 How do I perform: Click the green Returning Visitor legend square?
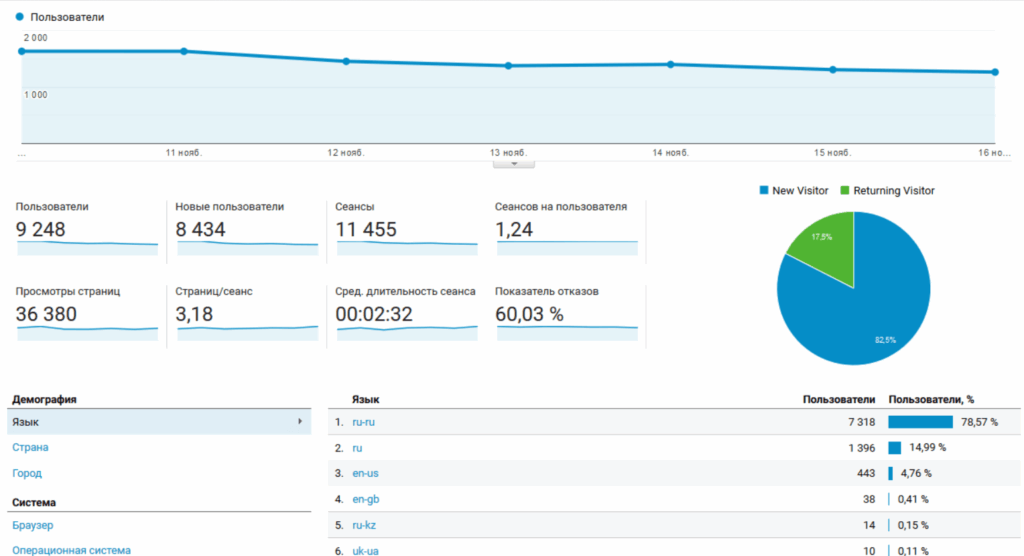(845, 190)
